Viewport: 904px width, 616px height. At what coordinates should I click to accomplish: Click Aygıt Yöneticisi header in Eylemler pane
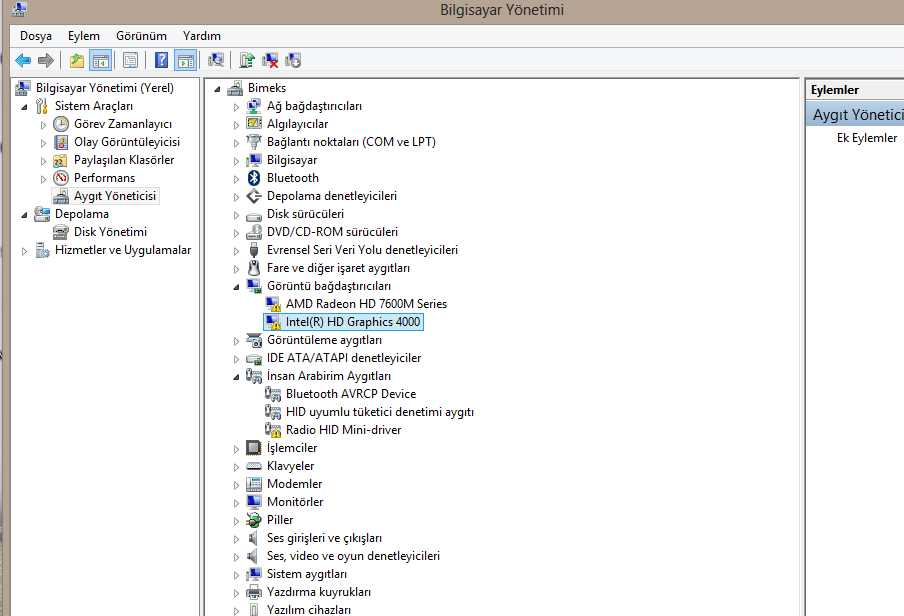855,114
